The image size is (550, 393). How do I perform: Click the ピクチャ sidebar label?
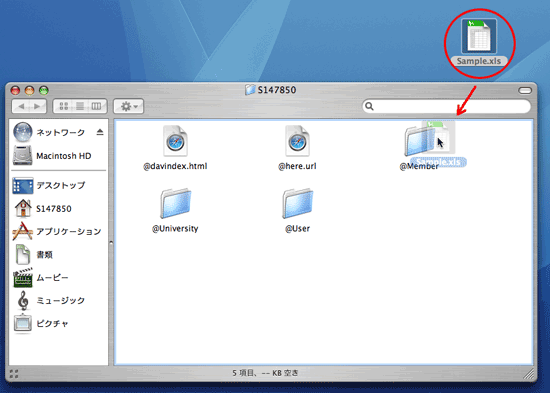(x=52, y=323)
